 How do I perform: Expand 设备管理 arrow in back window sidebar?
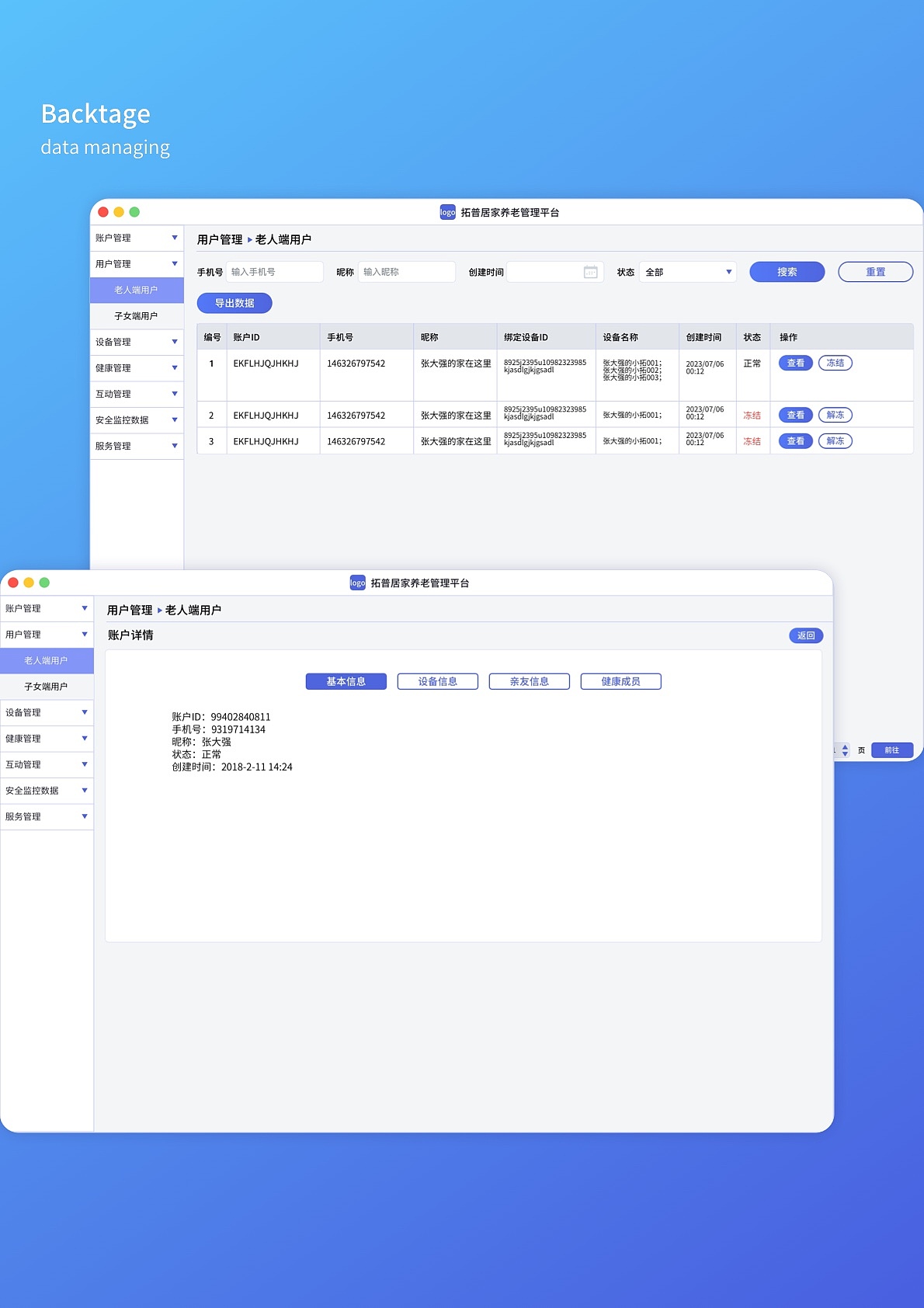pos(175,342)
